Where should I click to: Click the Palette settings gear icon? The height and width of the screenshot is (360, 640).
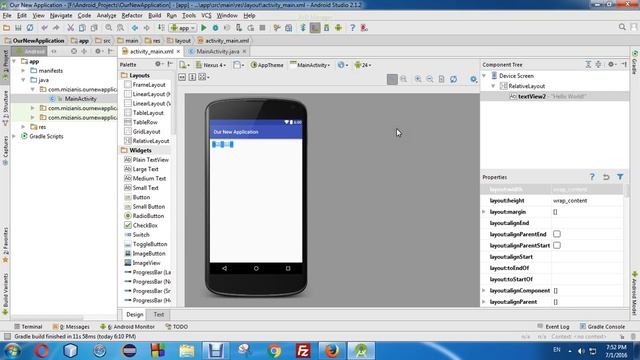[158, 64]
